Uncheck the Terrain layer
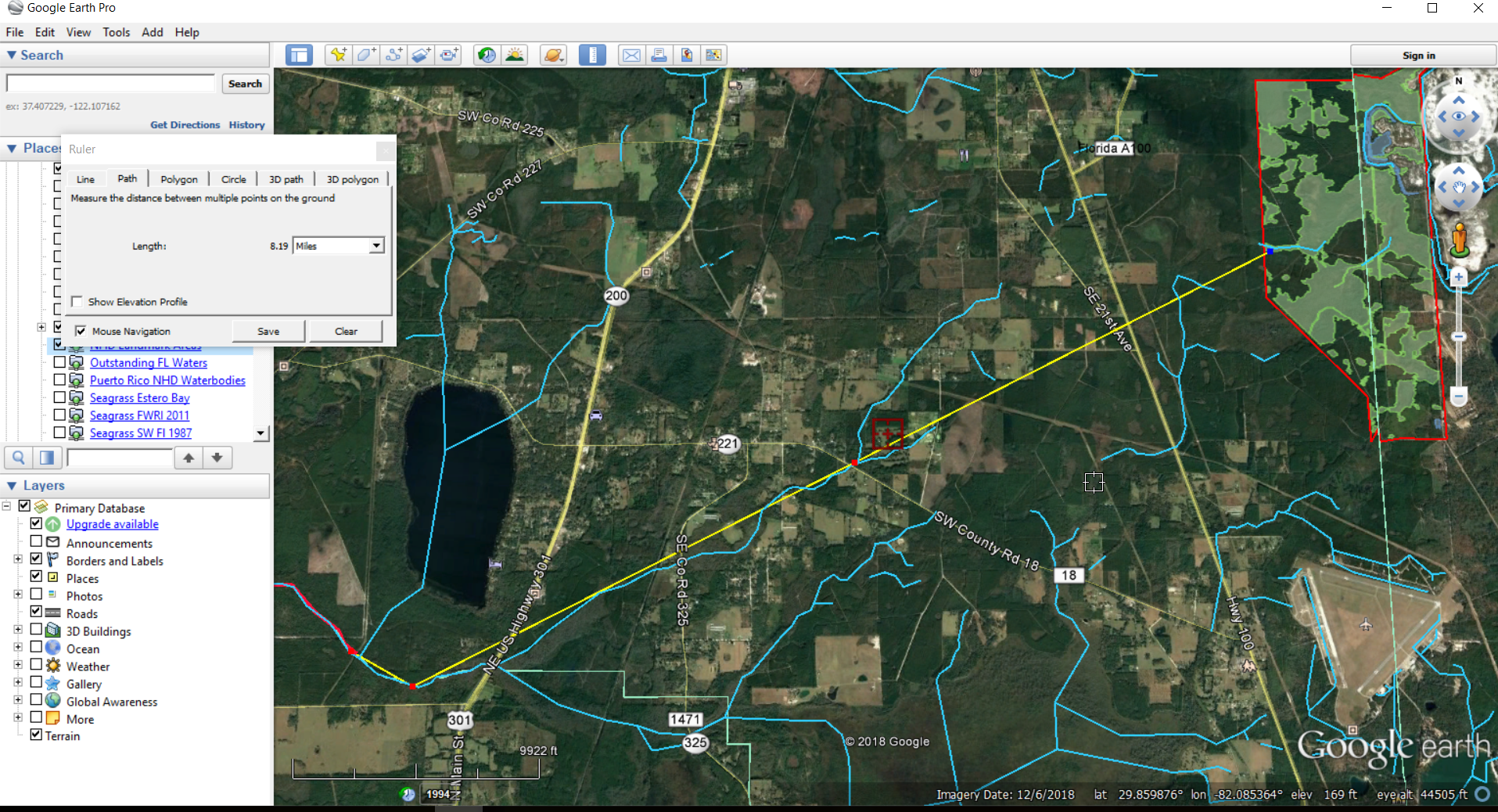This screenshot has height=812, width=1498. 36,735
